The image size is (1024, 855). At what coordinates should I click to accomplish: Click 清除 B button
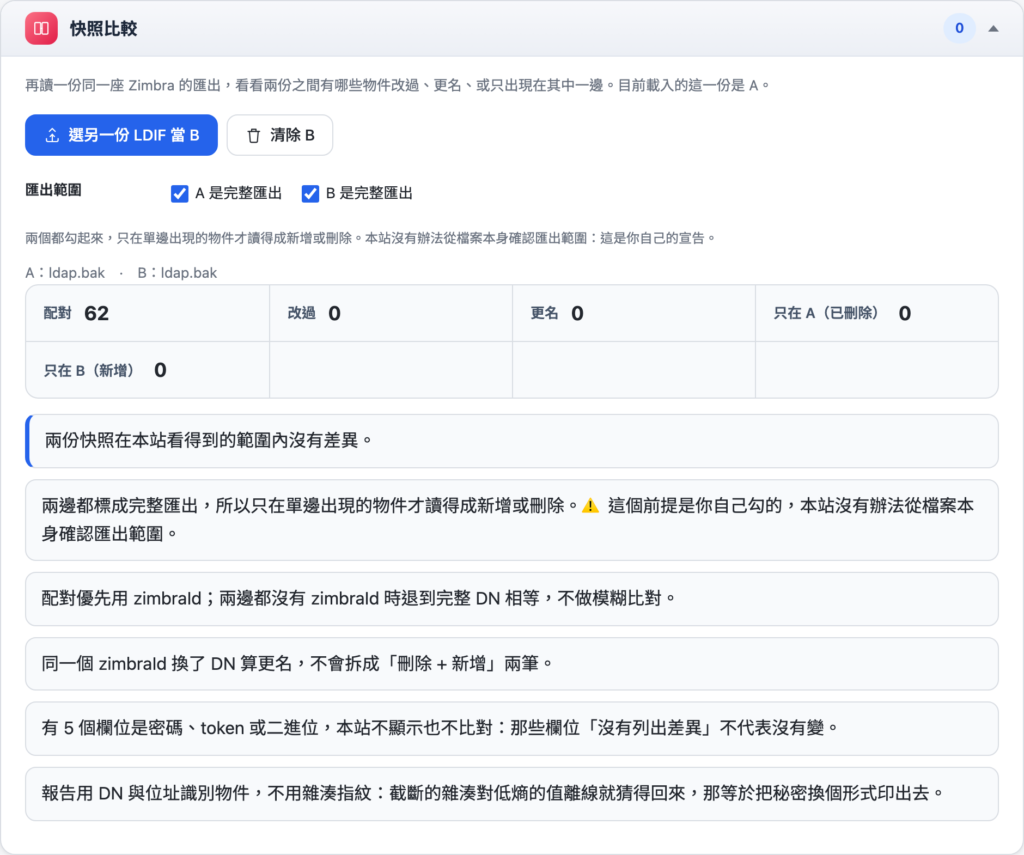(280, 135)
